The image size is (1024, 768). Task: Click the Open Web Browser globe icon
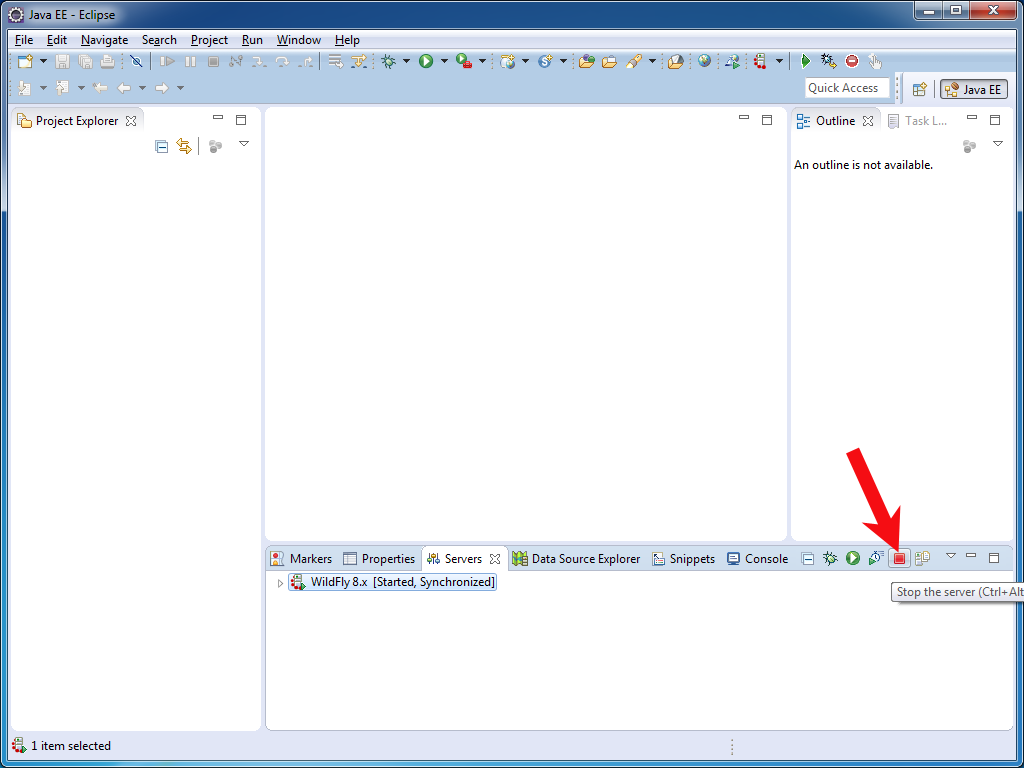[x=704, y=61]
